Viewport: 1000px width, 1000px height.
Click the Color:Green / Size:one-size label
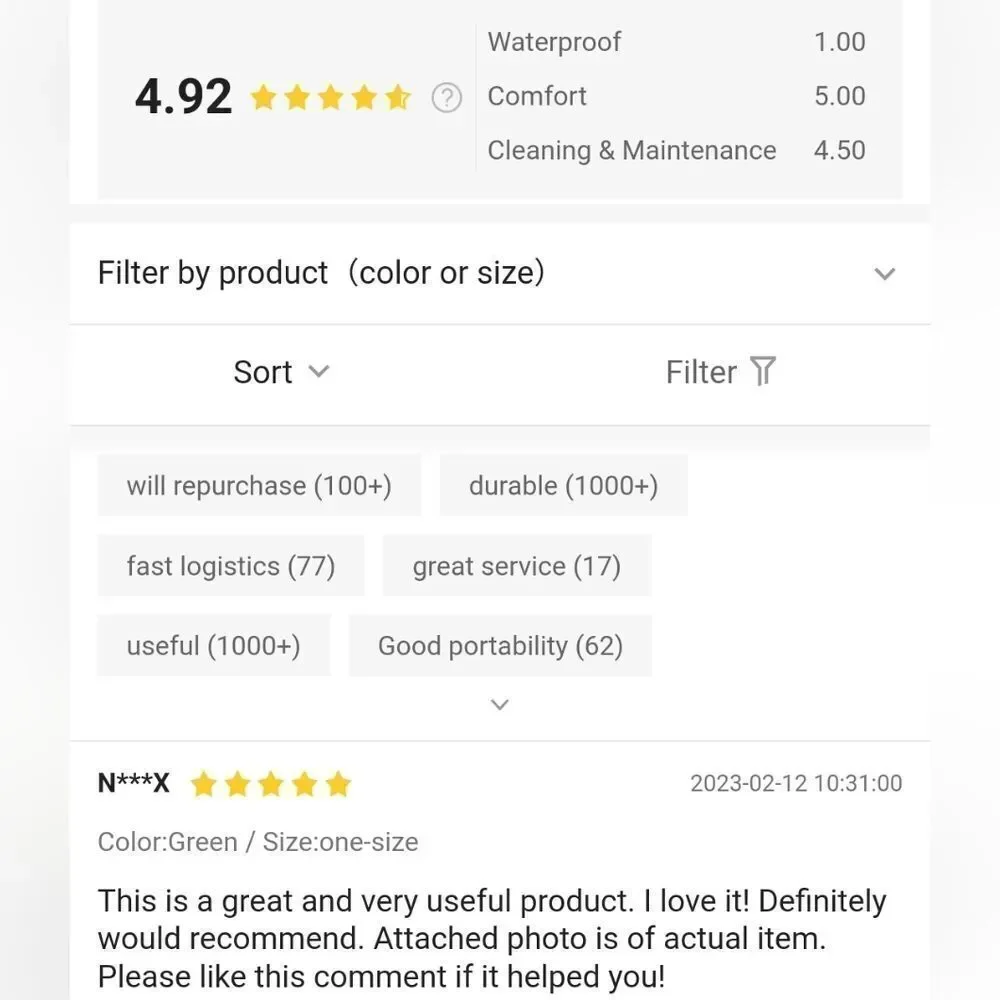pos(258,842)
